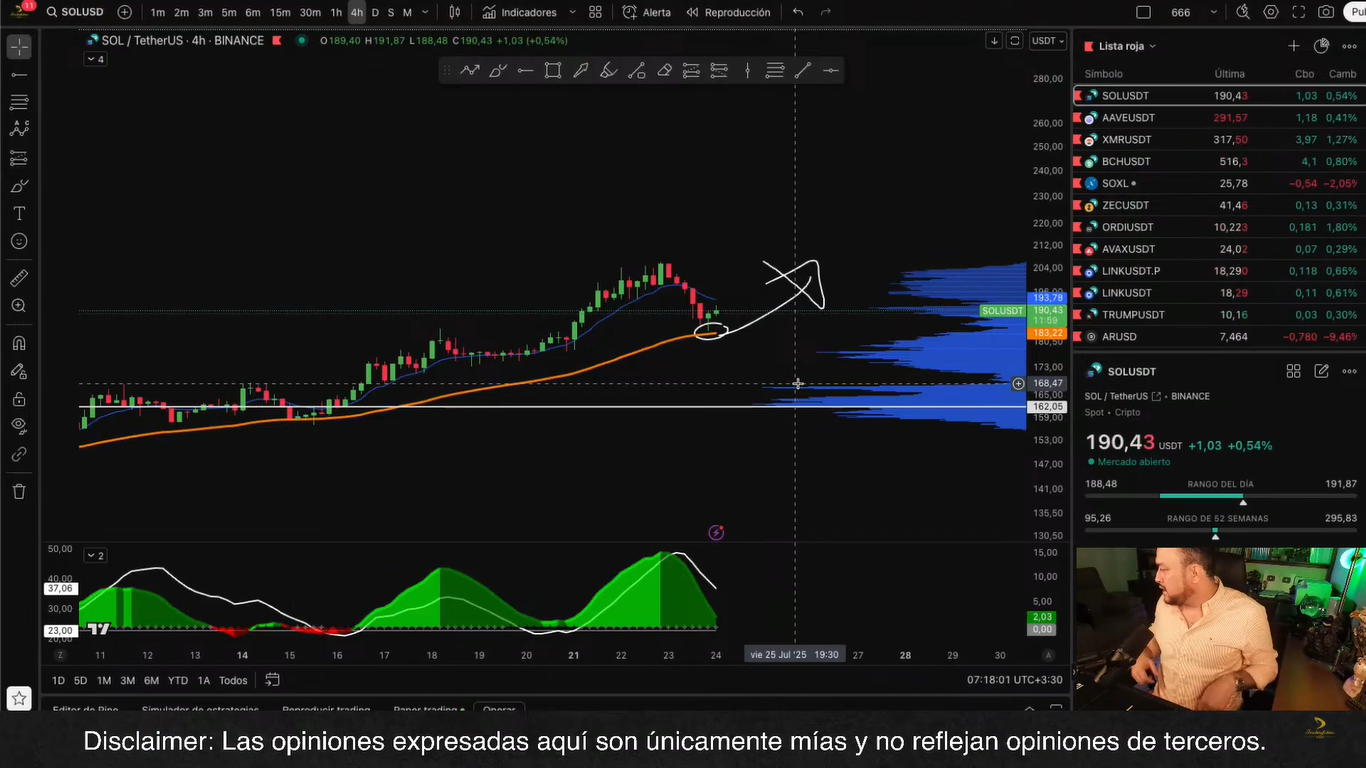Expand the collapsed indicators legend showing 4
The width and height of the screenshot is (1366, 768).
click(x=95, y=59)
